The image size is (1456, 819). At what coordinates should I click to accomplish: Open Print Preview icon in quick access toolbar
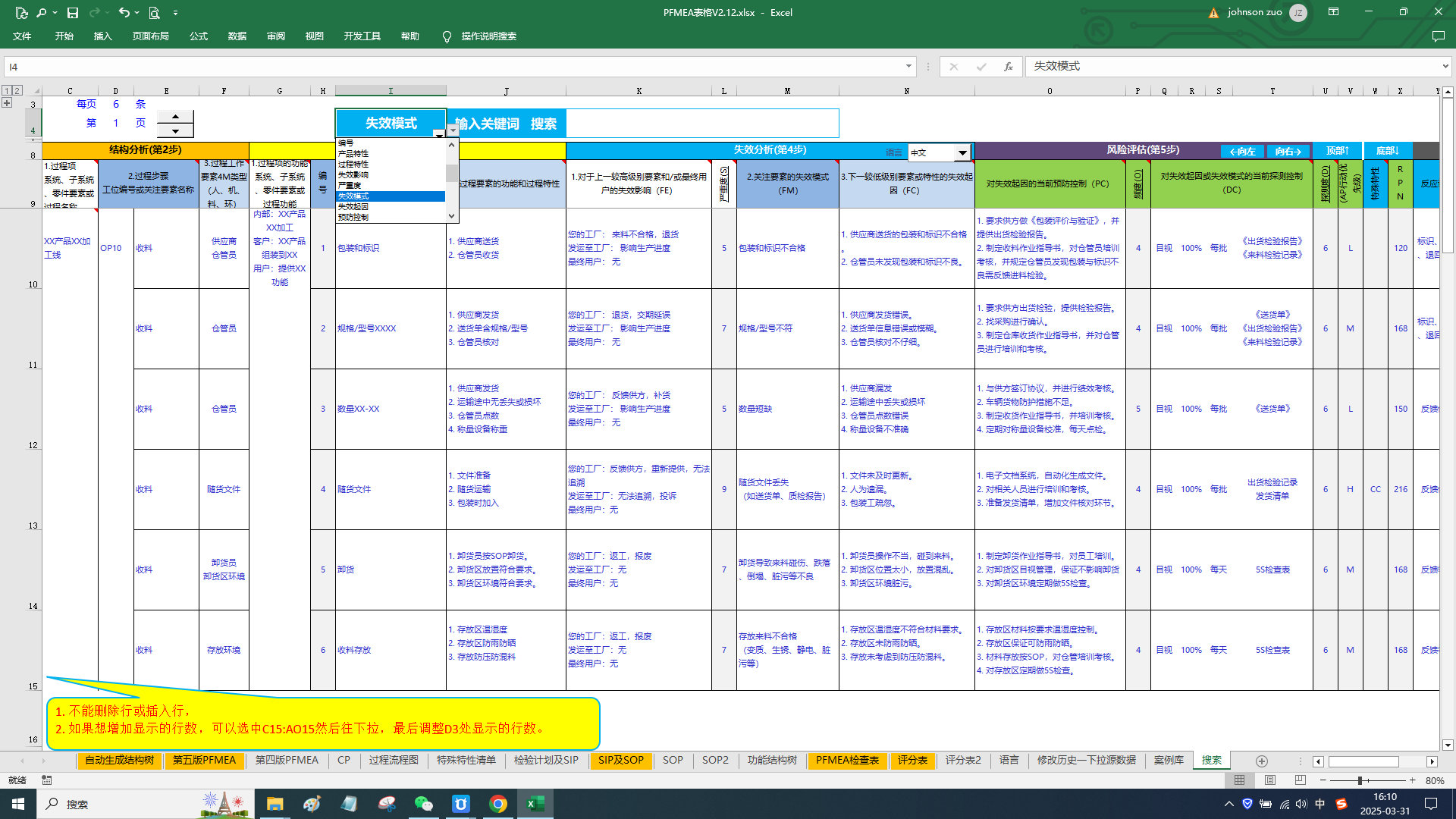tap(154, 12)
